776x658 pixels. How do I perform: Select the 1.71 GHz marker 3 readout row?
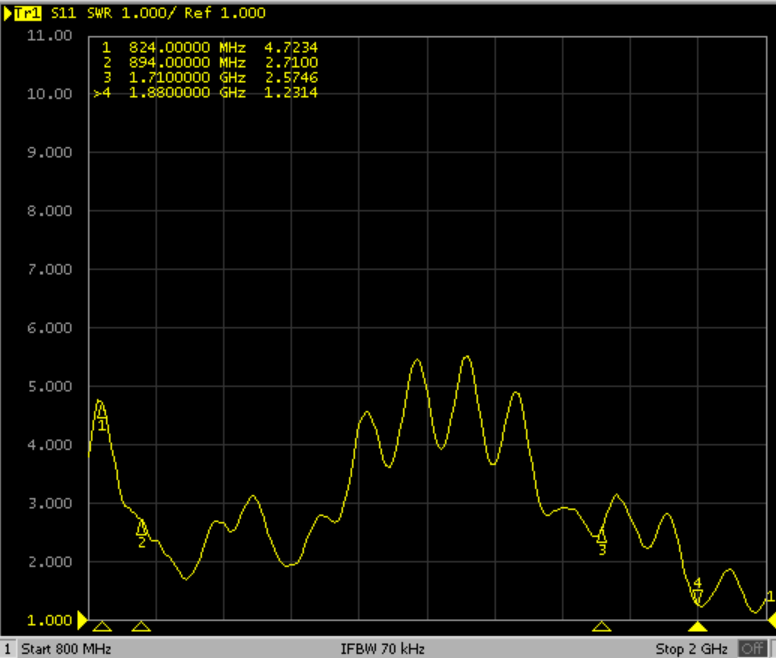(209, 77)
